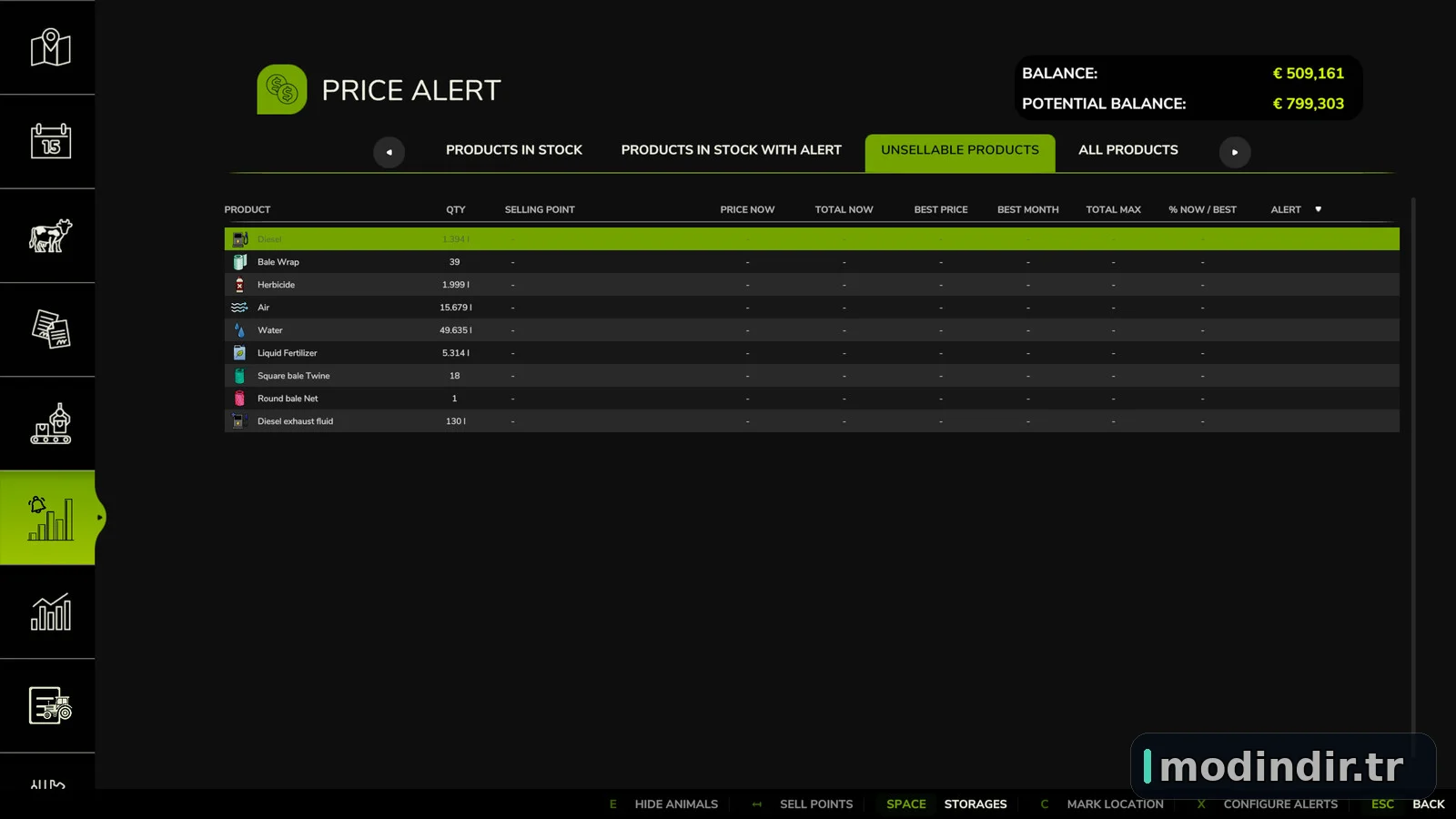The image size is (1456, 819).
Task: Click the Diesel exhaust fluid icon
Action: coord(239,421)
